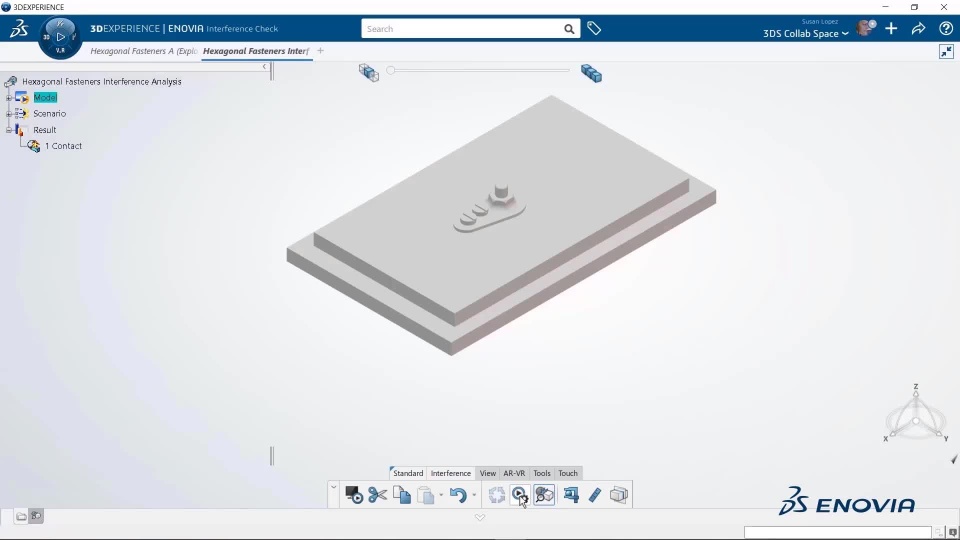The image size is (960, 540).
Task: Click the monitor play icon in Standard toolbar
Action: [x=354, y=495]
